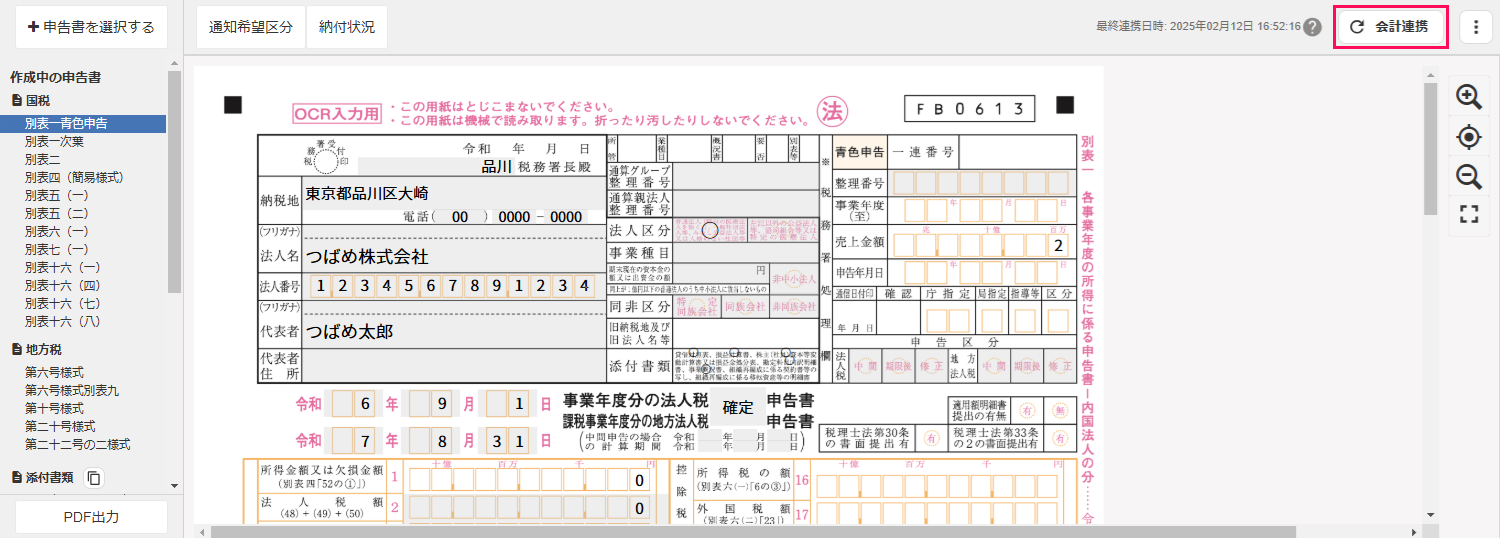The image size is (1500, 538).
Task: Click 法人番号 digit boxes
Action: pos(452,287)
